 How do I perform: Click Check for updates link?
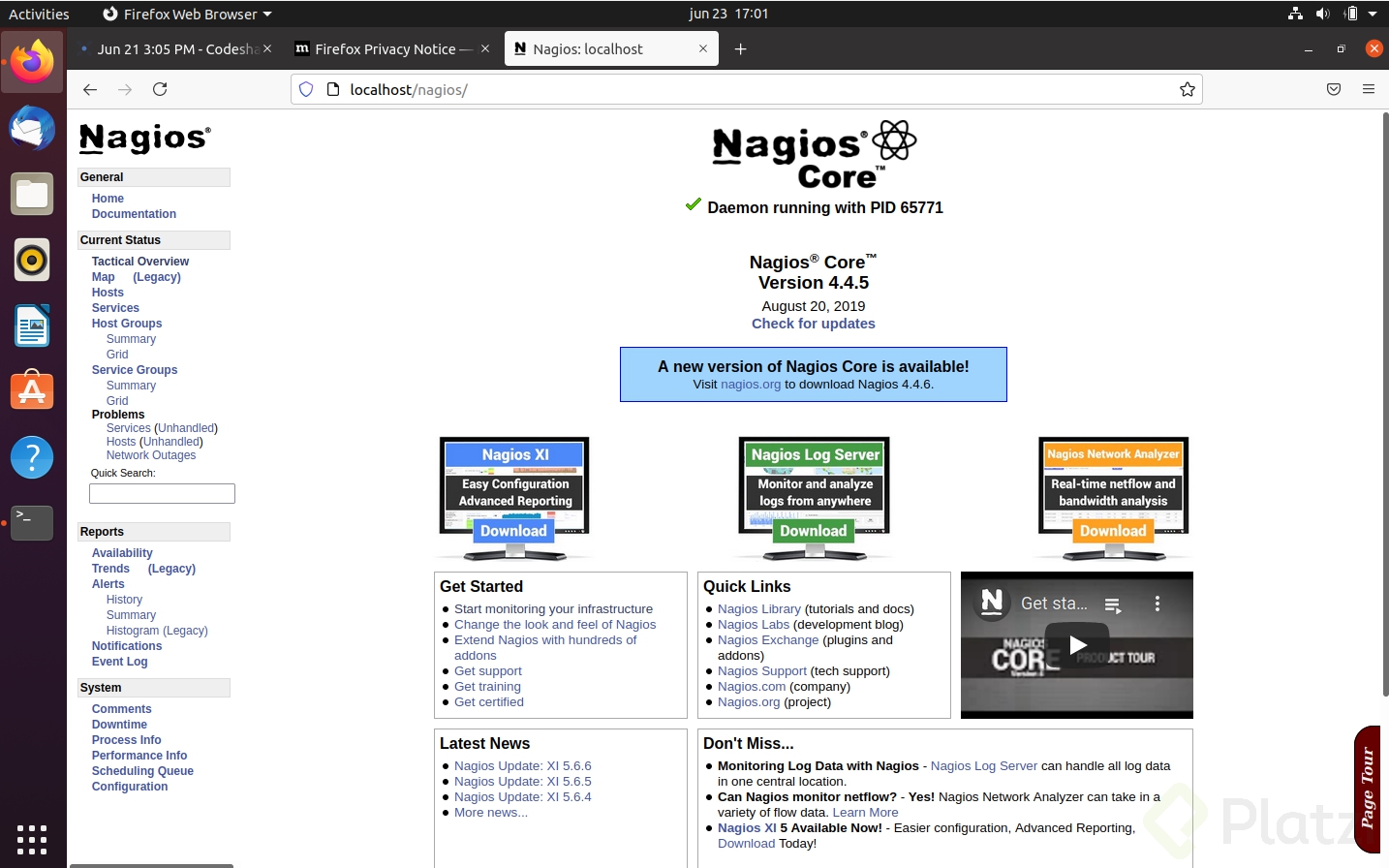[814, 324]
